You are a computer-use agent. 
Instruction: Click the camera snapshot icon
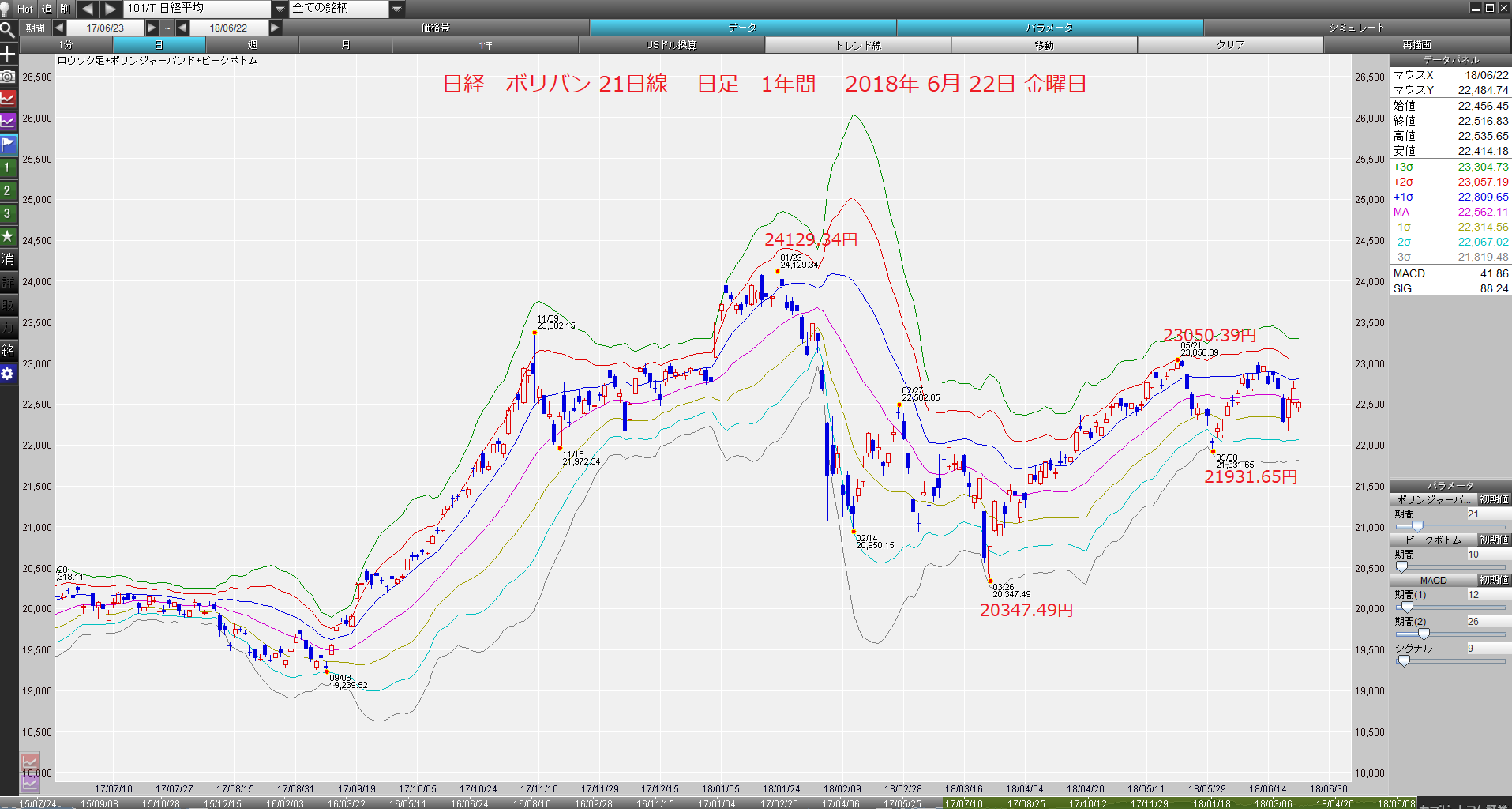[8, 77]
